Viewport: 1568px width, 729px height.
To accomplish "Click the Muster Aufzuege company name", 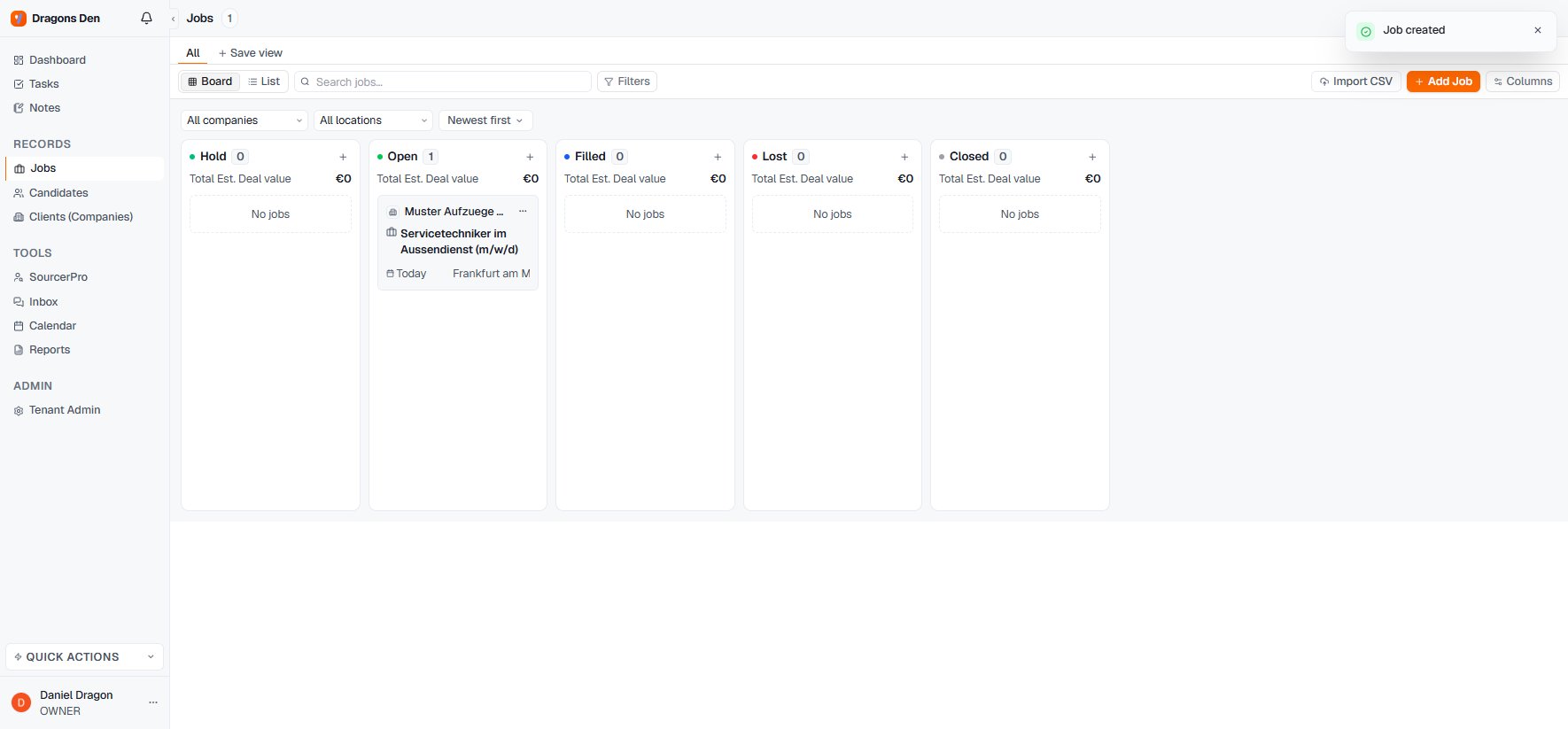I will (x=454, y=212).
